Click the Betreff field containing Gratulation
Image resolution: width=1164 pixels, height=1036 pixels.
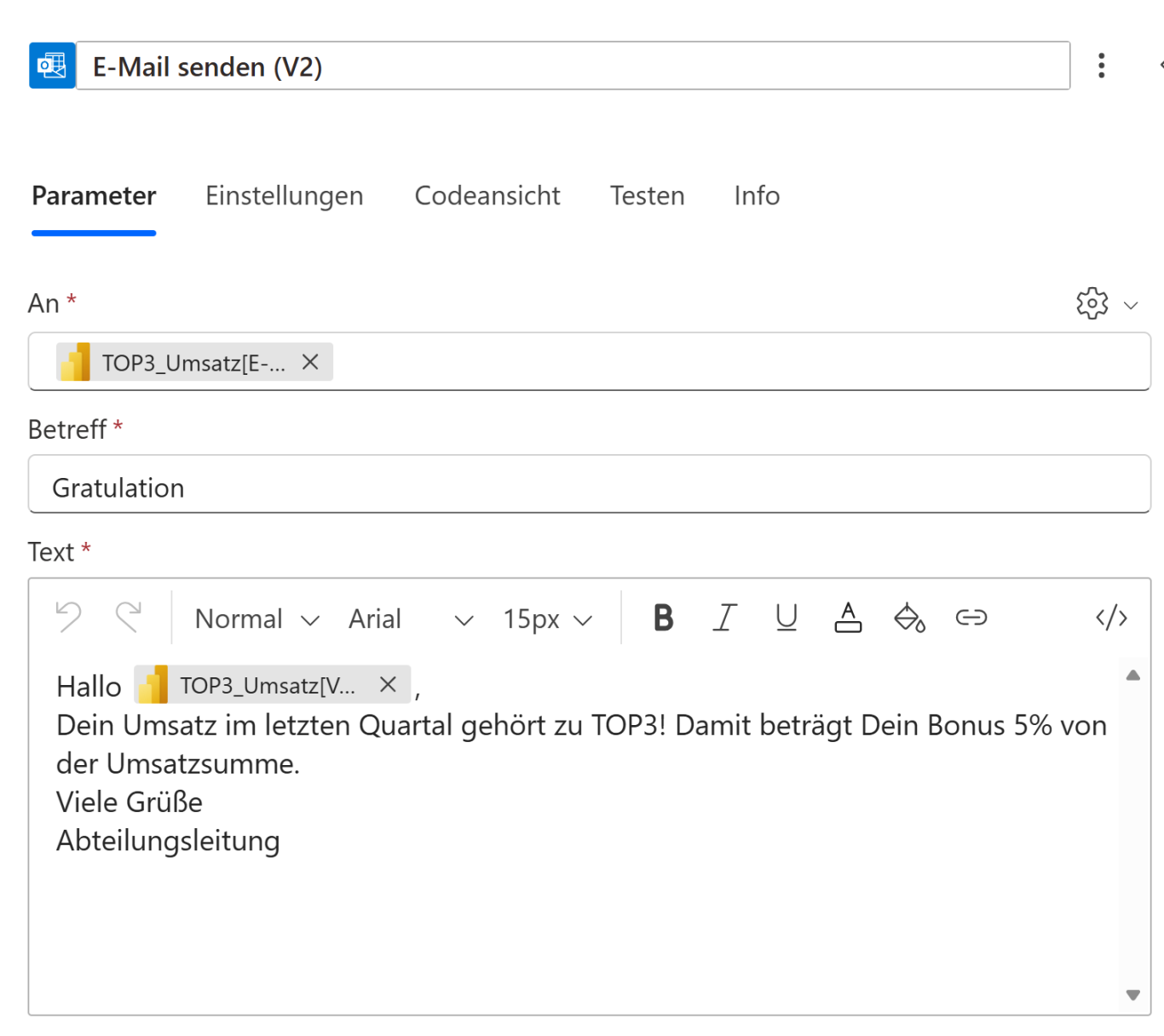click(589, 487)
